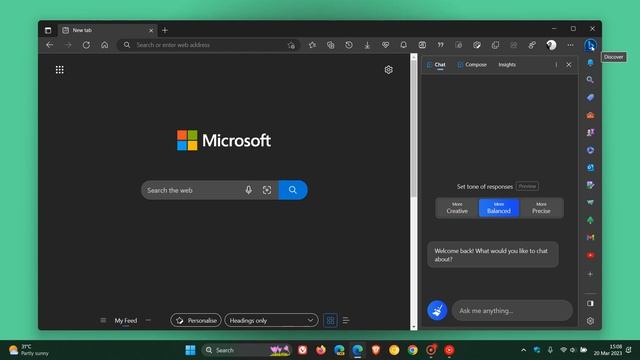Open Google Chrome from the taskbar

click(x=413, y=350)
